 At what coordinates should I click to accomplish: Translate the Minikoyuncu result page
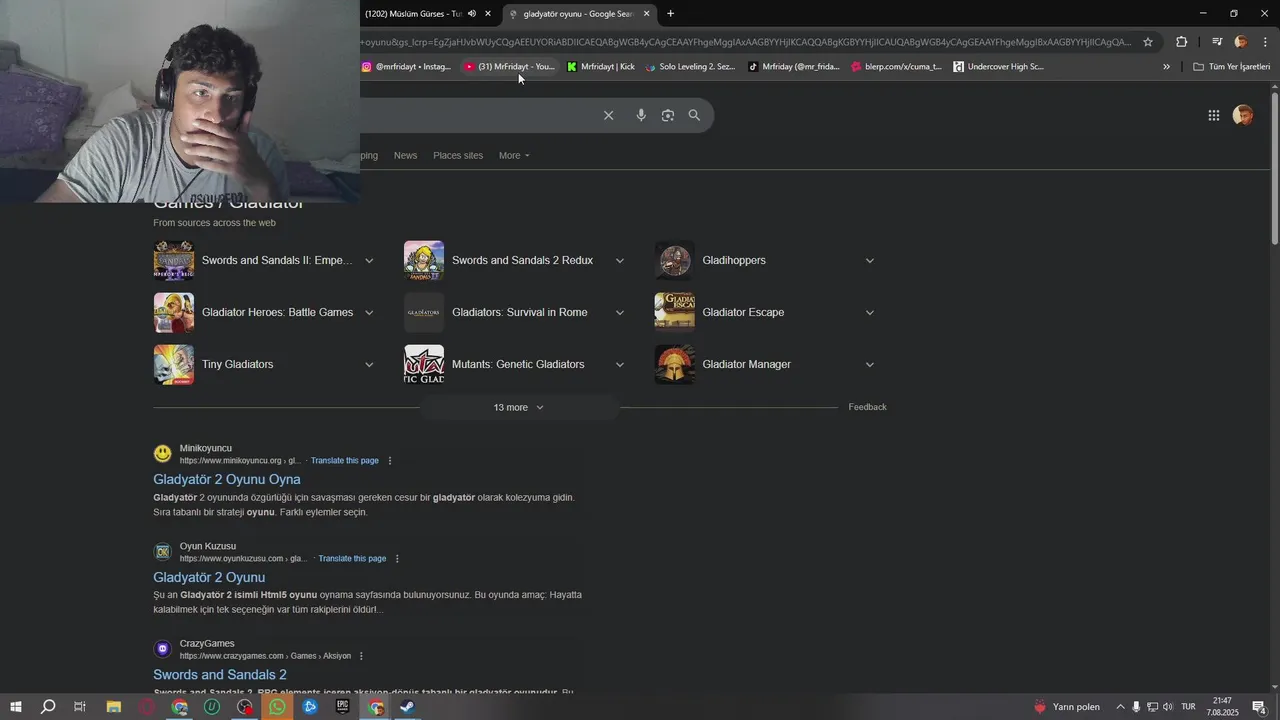(345, 461)
